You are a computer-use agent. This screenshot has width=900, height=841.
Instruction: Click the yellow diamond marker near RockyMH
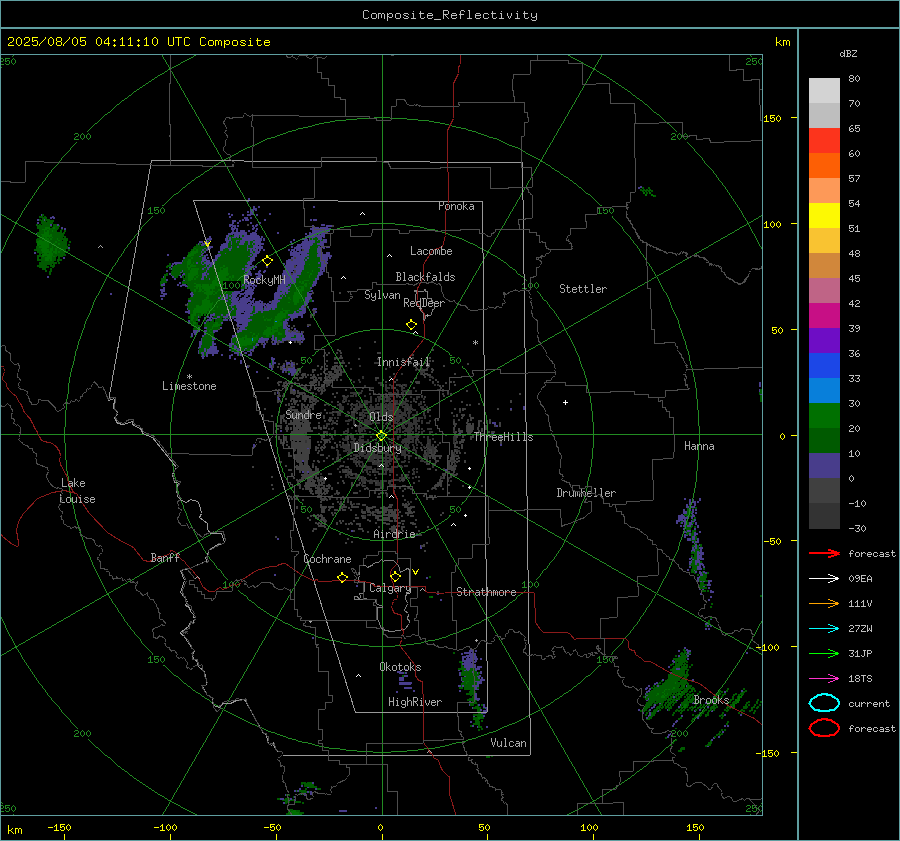[267, 261]
